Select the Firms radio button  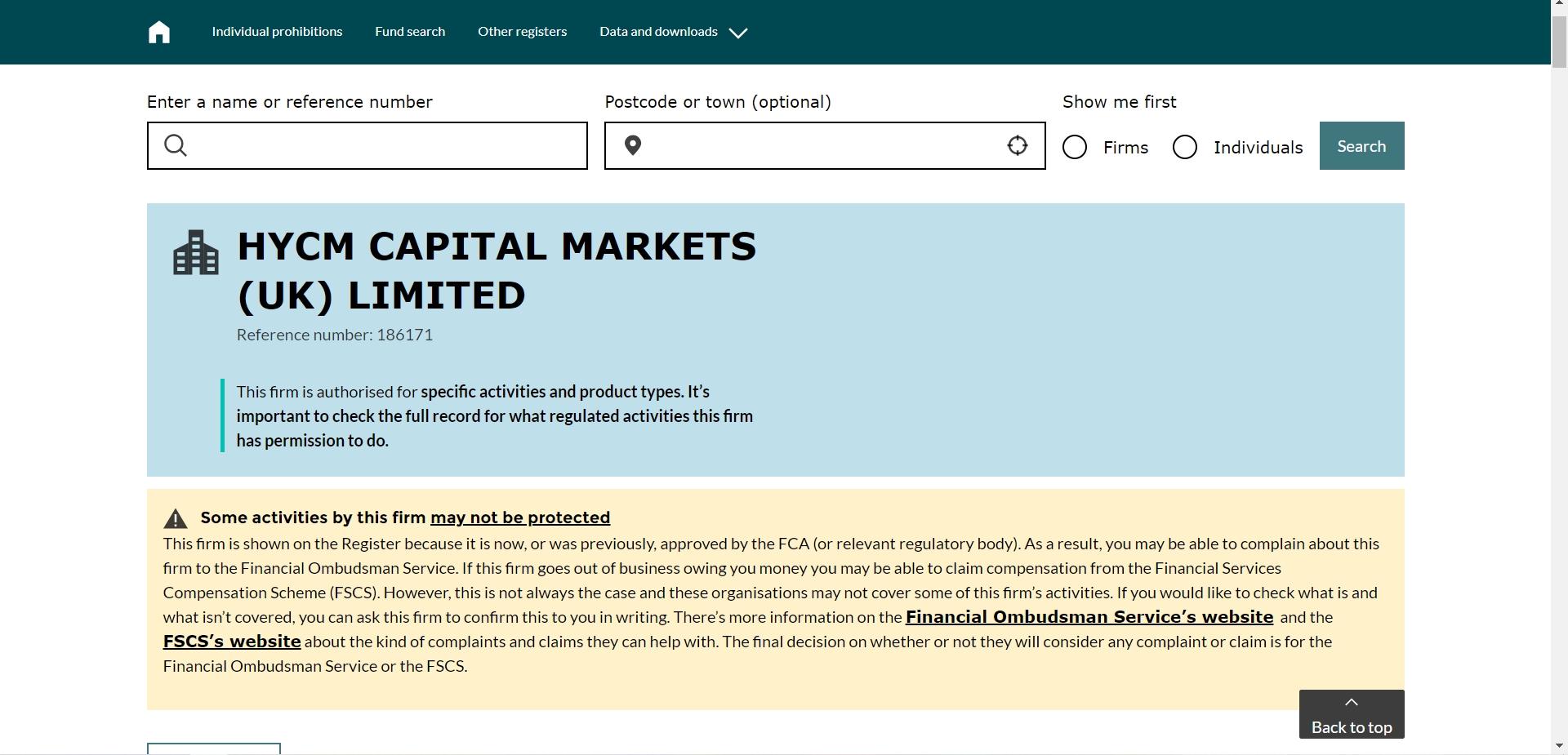click(1075, 147)
